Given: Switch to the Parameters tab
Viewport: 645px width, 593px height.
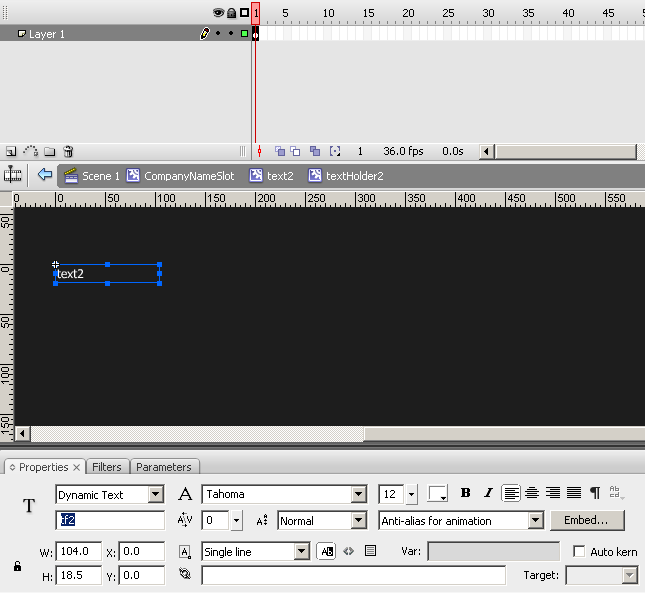Looking at the screenshot, I should coord(163,467).
